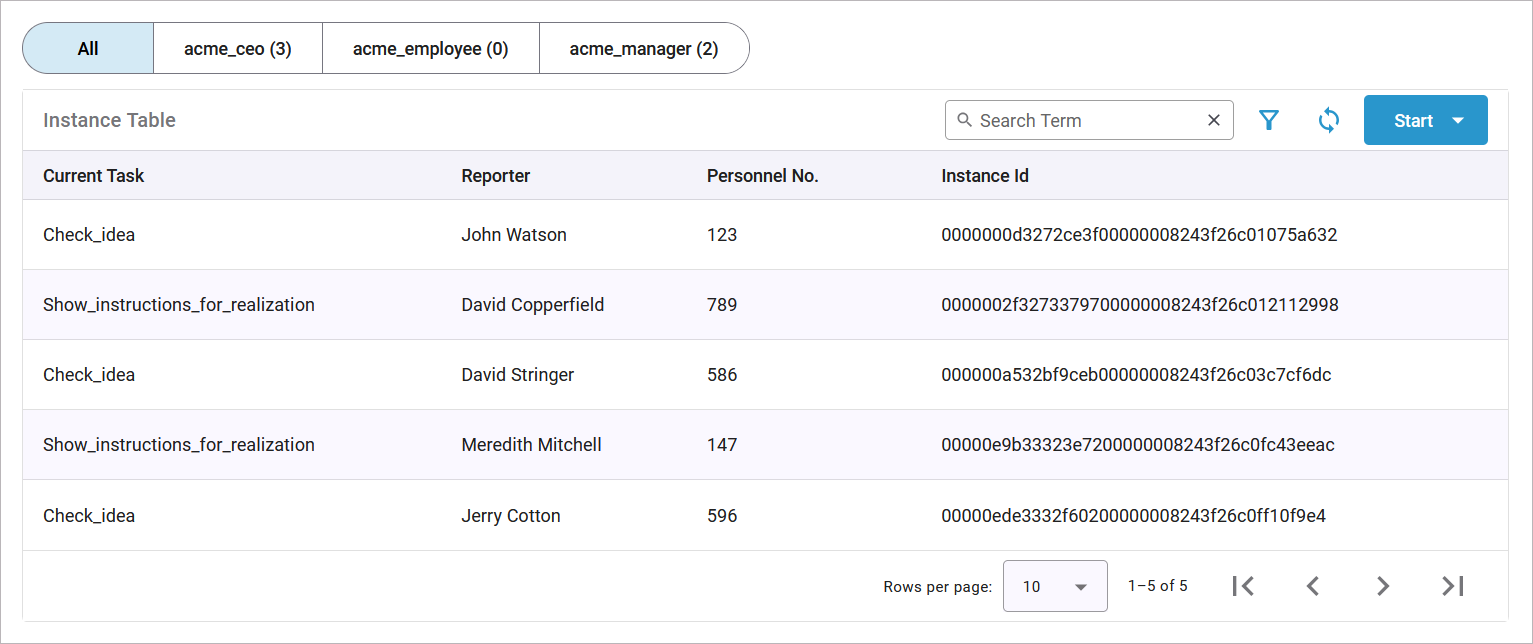Click the refresh table icon
1533x644 pixels.
[1328, 121]
